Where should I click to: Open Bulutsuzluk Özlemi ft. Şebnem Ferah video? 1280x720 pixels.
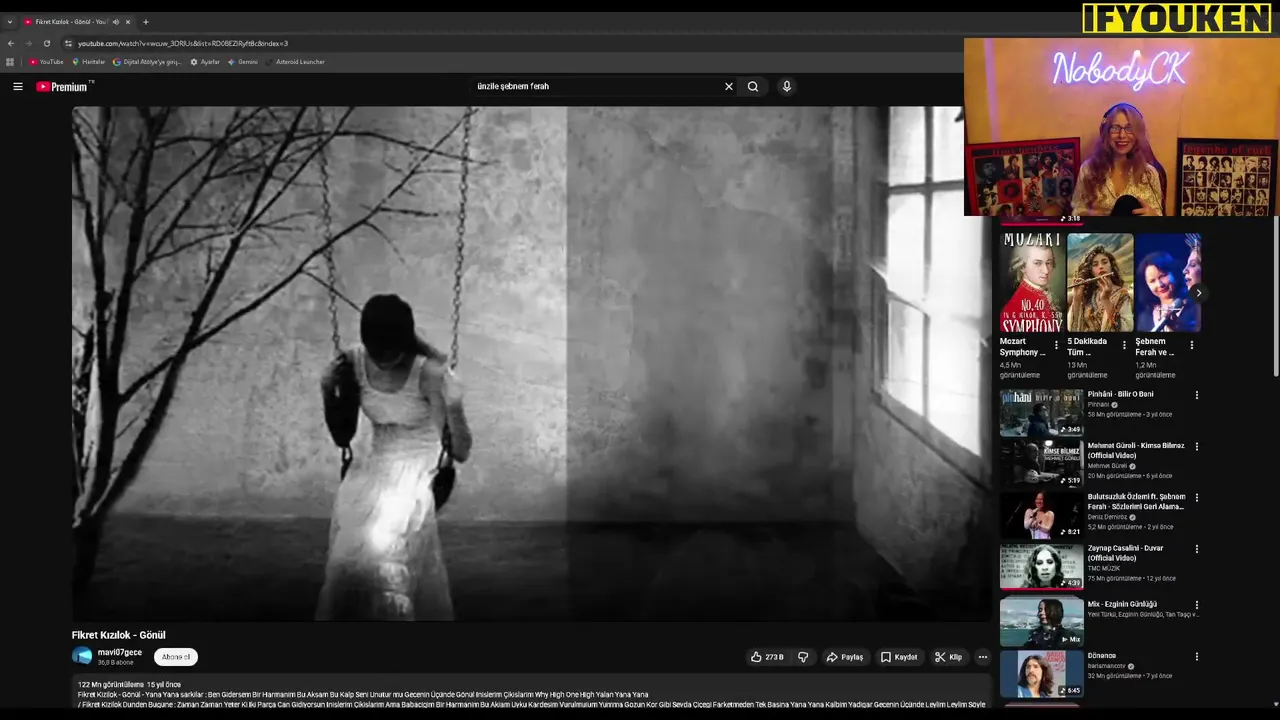[1137, 501]
